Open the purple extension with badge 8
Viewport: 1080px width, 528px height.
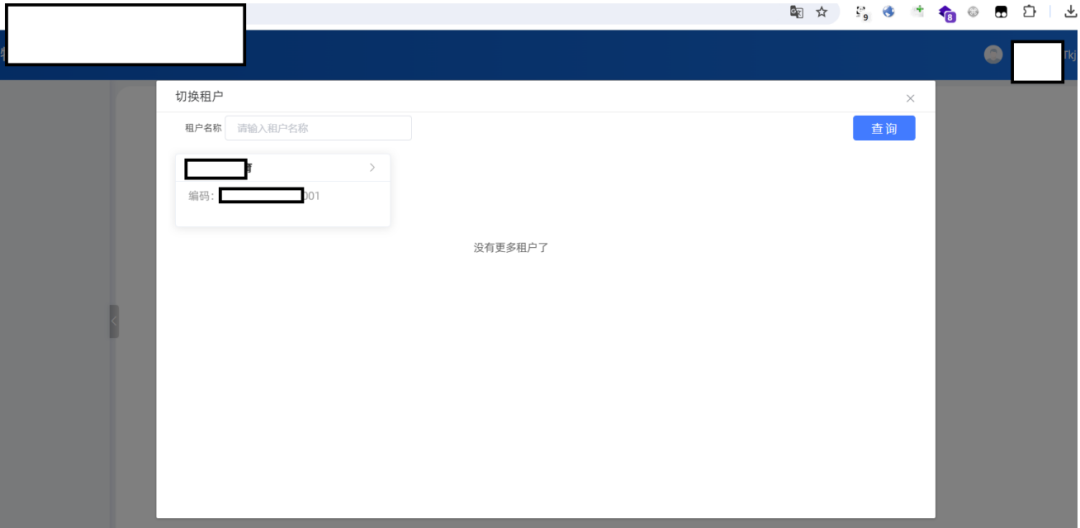tap(947, 13)
